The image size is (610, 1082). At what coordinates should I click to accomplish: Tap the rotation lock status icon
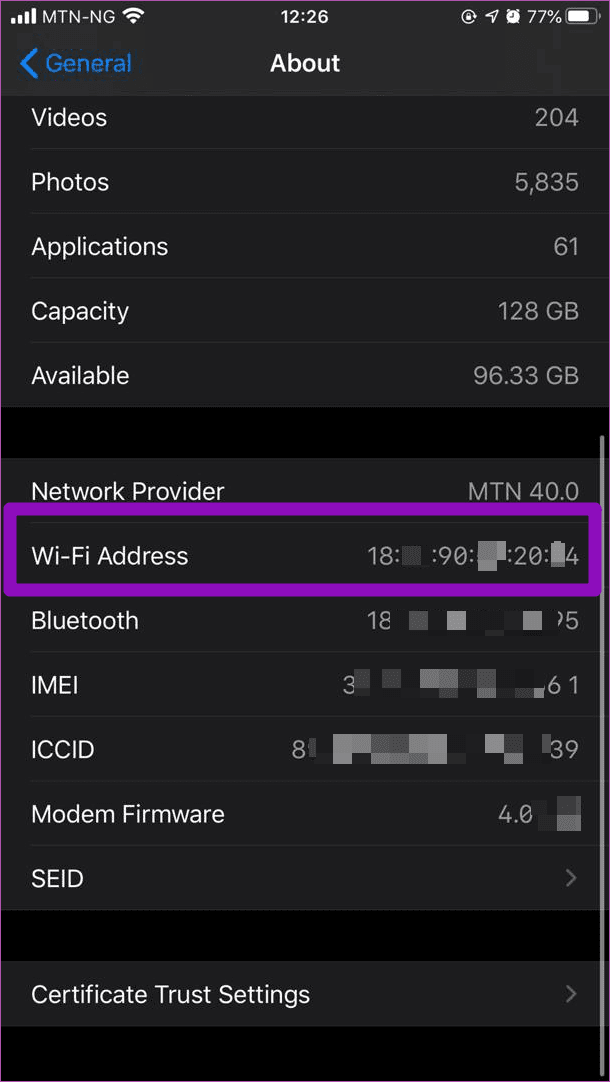pyautogui.click(x=468, y=16)
